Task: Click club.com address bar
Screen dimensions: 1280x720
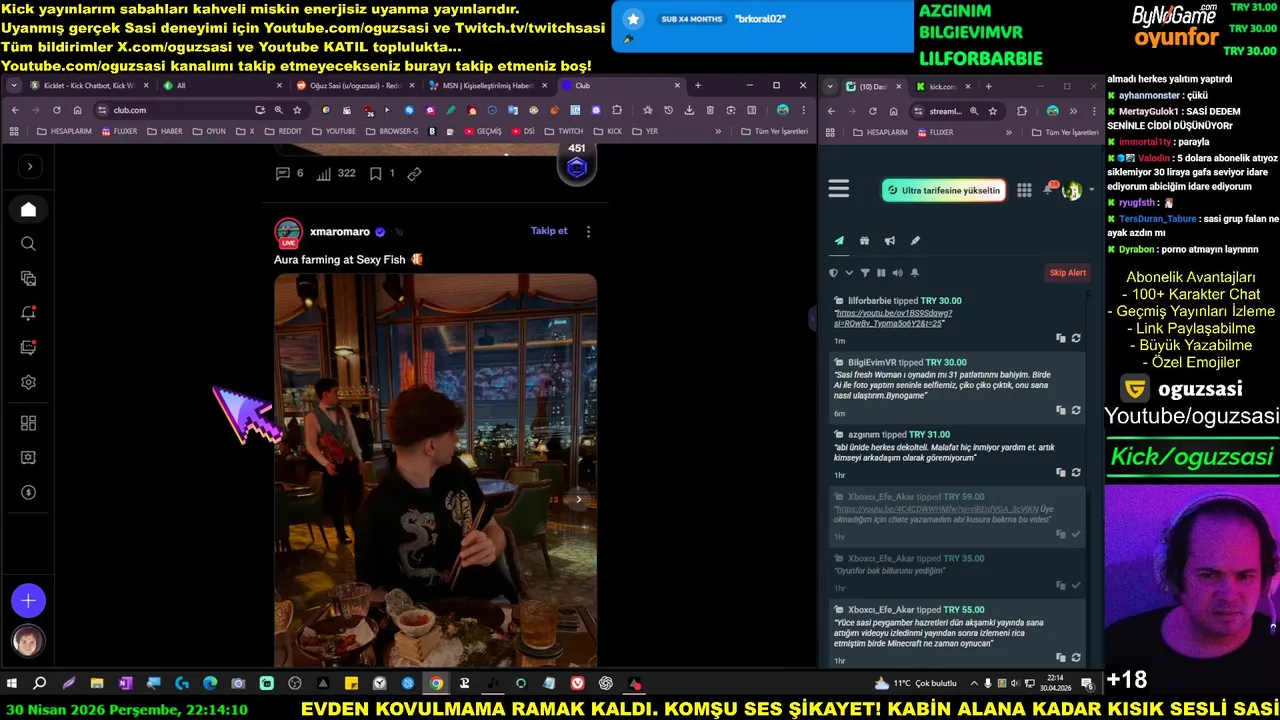Action: click(x=180, y=110)
